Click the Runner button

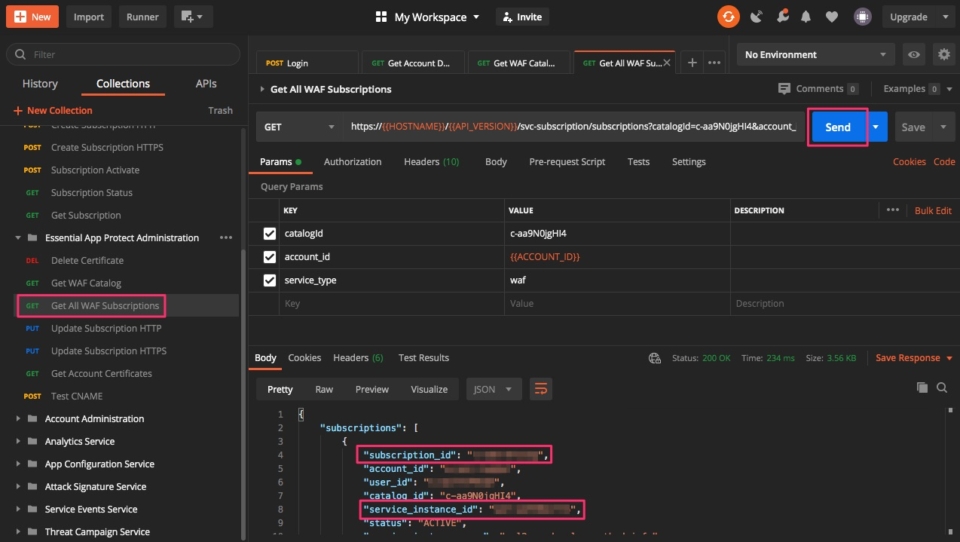coord(142,17)
